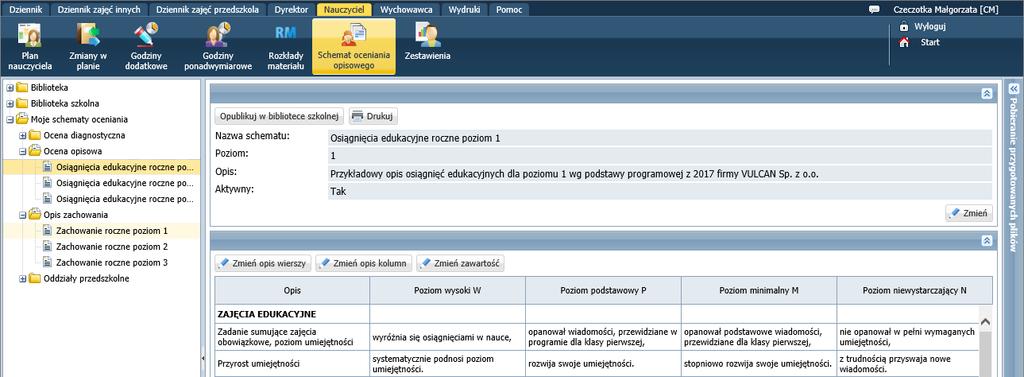The image size is (1024, 377).
Task: Click cell 'rozwija swoje umiejętności.'
Action: [x=603, y=364]
